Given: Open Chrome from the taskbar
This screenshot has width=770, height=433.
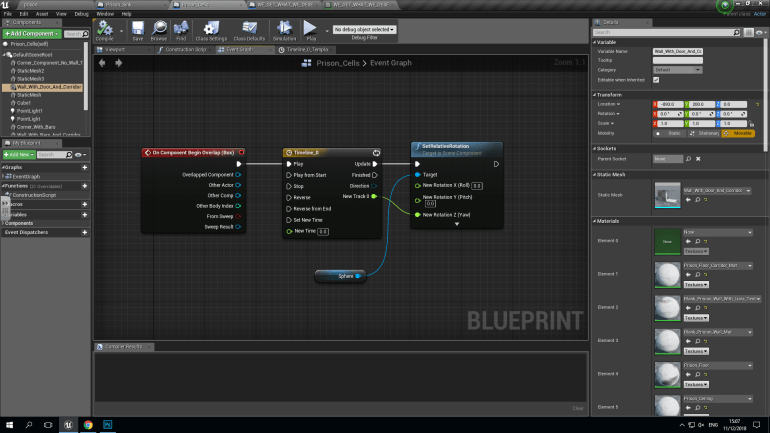Looking at the screenshot, I should tap(88, 425).
